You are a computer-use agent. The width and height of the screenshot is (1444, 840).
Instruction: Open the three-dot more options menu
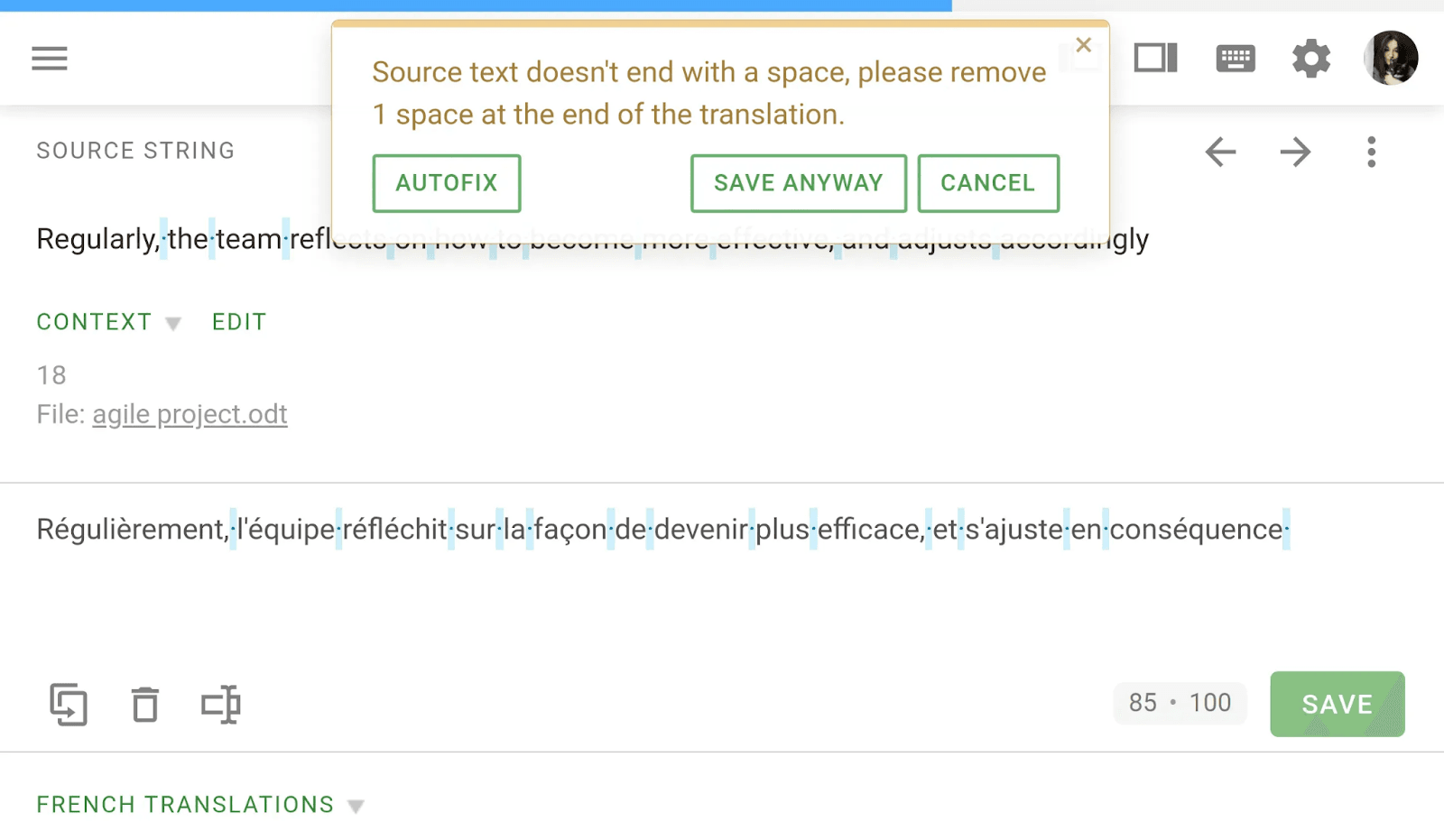tap(1371, 152)
